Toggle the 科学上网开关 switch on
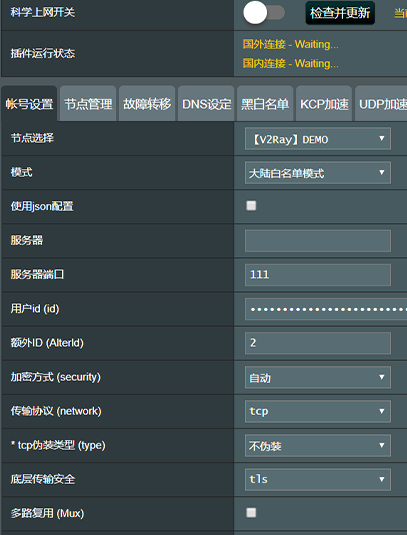Image resolution: width=407 pixels, height=535 pixels. tap(264, 13)
